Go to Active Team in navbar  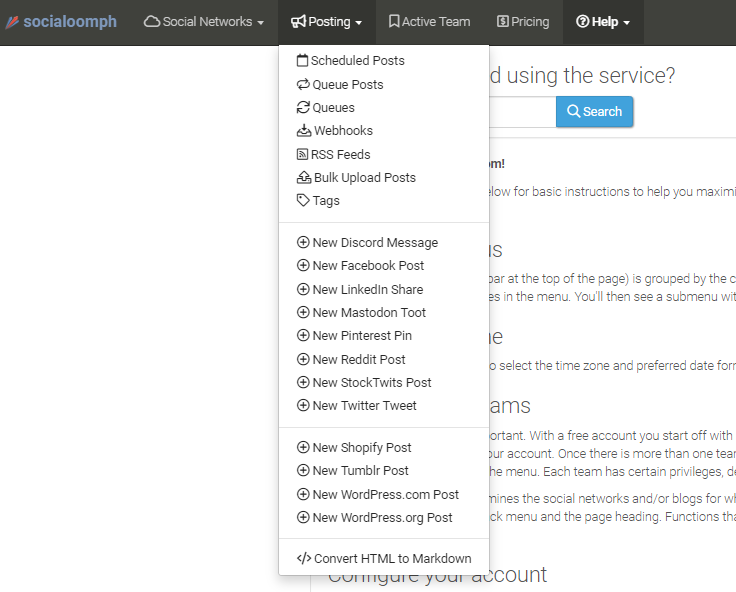click(429, 22)
